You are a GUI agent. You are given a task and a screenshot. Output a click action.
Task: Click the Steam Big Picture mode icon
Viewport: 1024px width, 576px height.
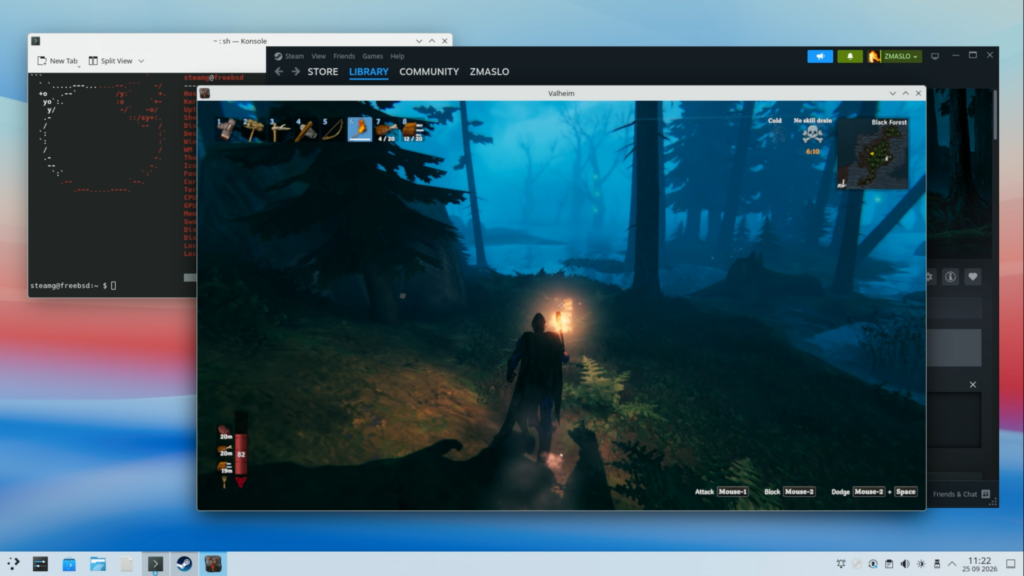935,56
